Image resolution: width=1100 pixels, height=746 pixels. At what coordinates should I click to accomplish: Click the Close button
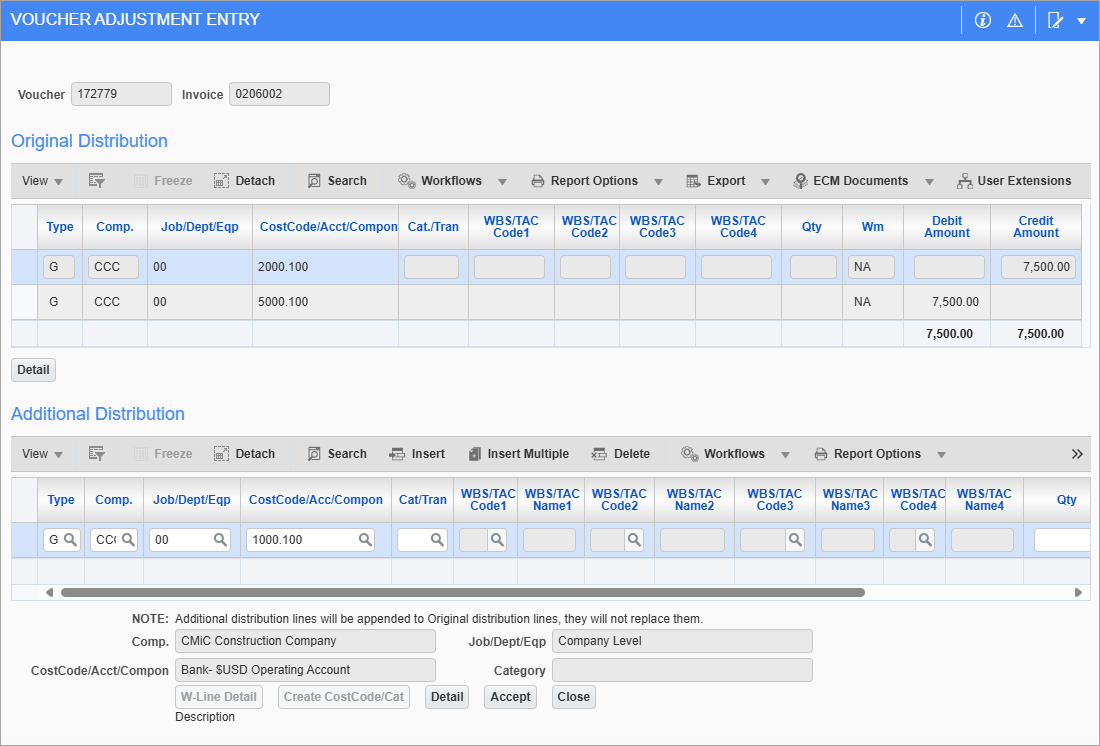click(x=573, y=697)
